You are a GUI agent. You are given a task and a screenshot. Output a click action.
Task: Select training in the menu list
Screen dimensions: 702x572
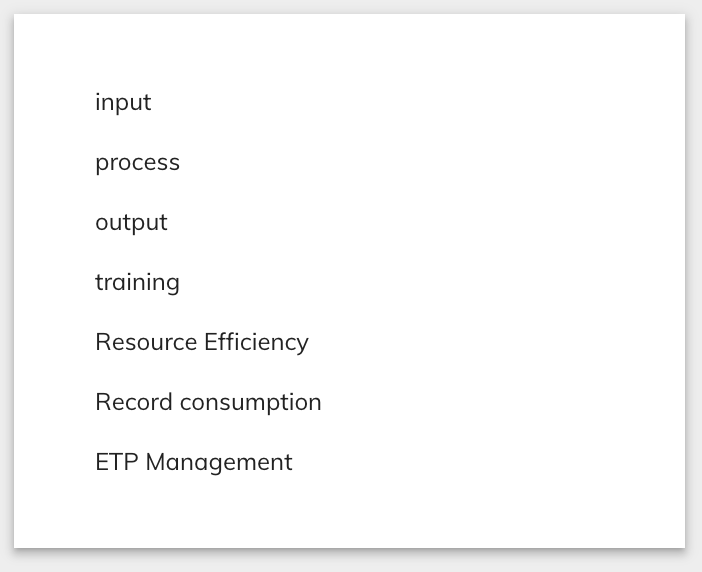coord(137,282)
